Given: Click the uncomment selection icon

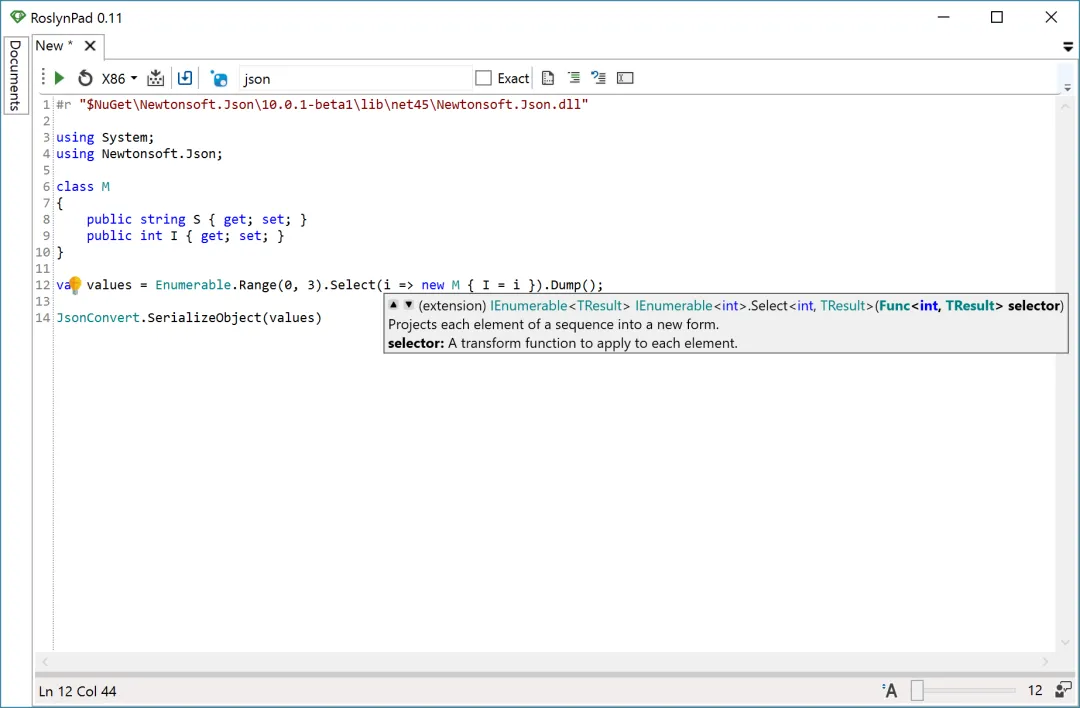Looking at the screenshot, I should tap(598, 78).
